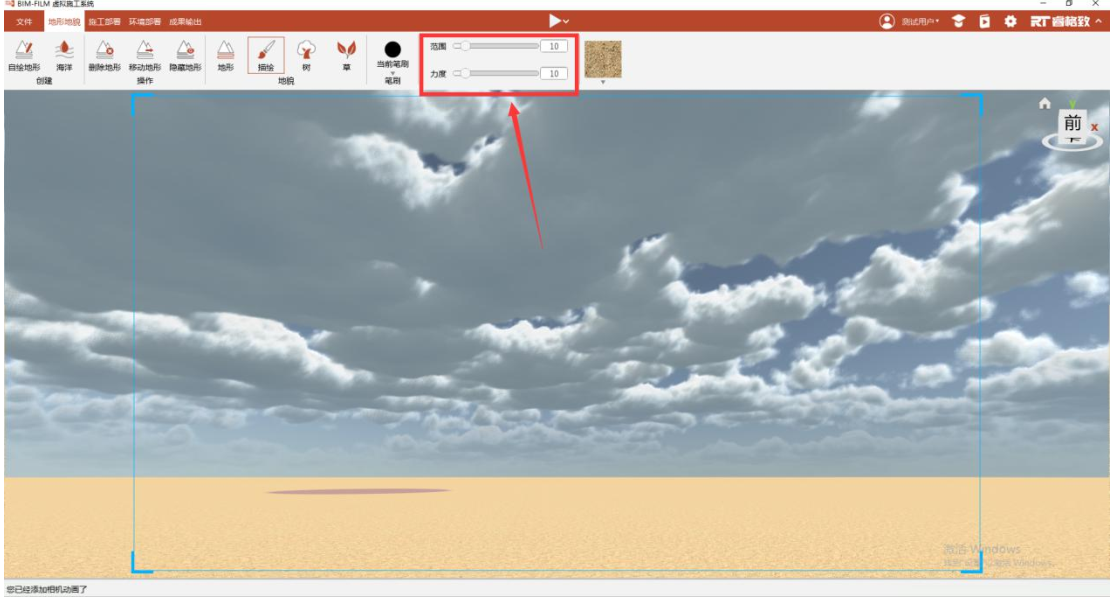This screenshot has height=599, width=1111.
Task: Click the green Y axis marker on the view gizmo
Action: [x=1072, y=103]
